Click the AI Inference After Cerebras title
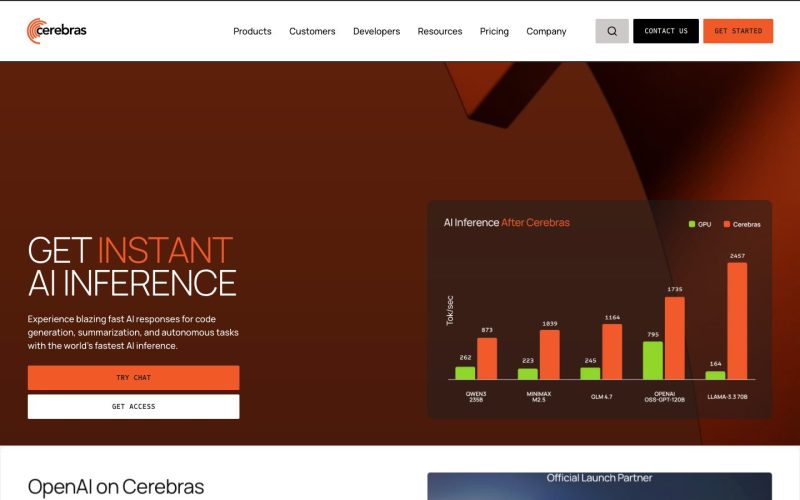The image size is (800, 500). coord(507,222)
